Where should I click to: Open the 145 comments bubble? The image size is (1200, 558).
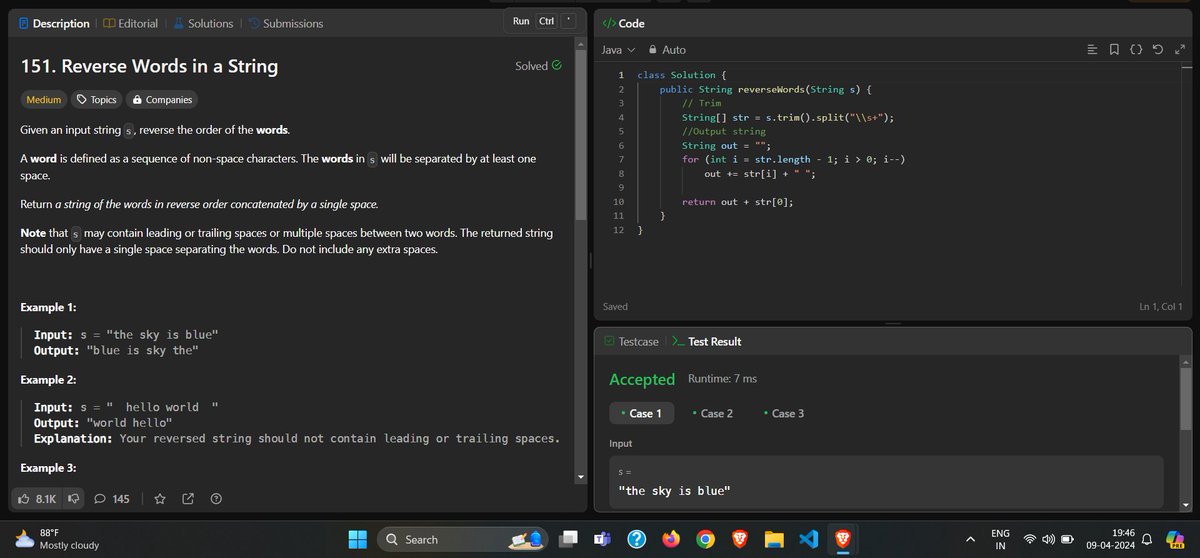pos(112,498)
